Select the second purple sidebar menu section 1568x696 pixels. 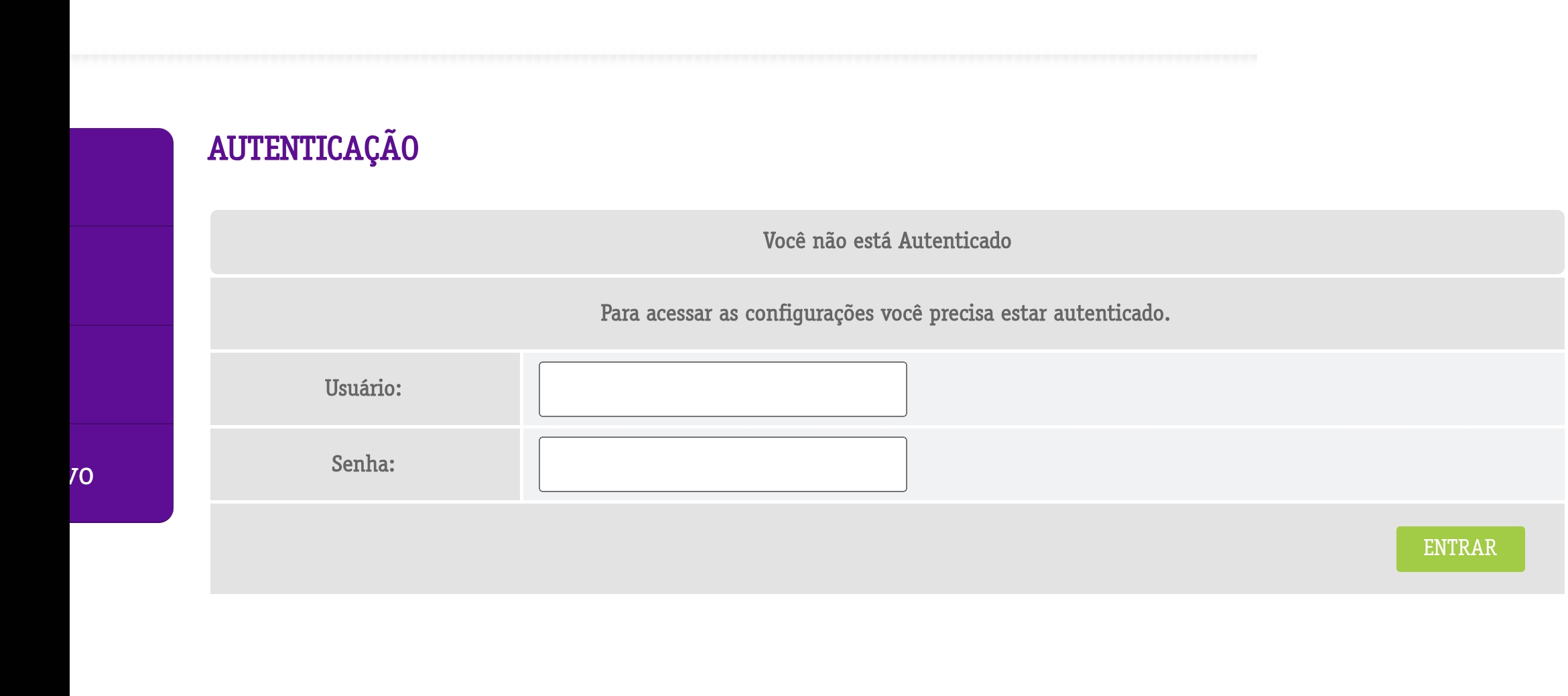pyautogui.click(x=121, y=276)
